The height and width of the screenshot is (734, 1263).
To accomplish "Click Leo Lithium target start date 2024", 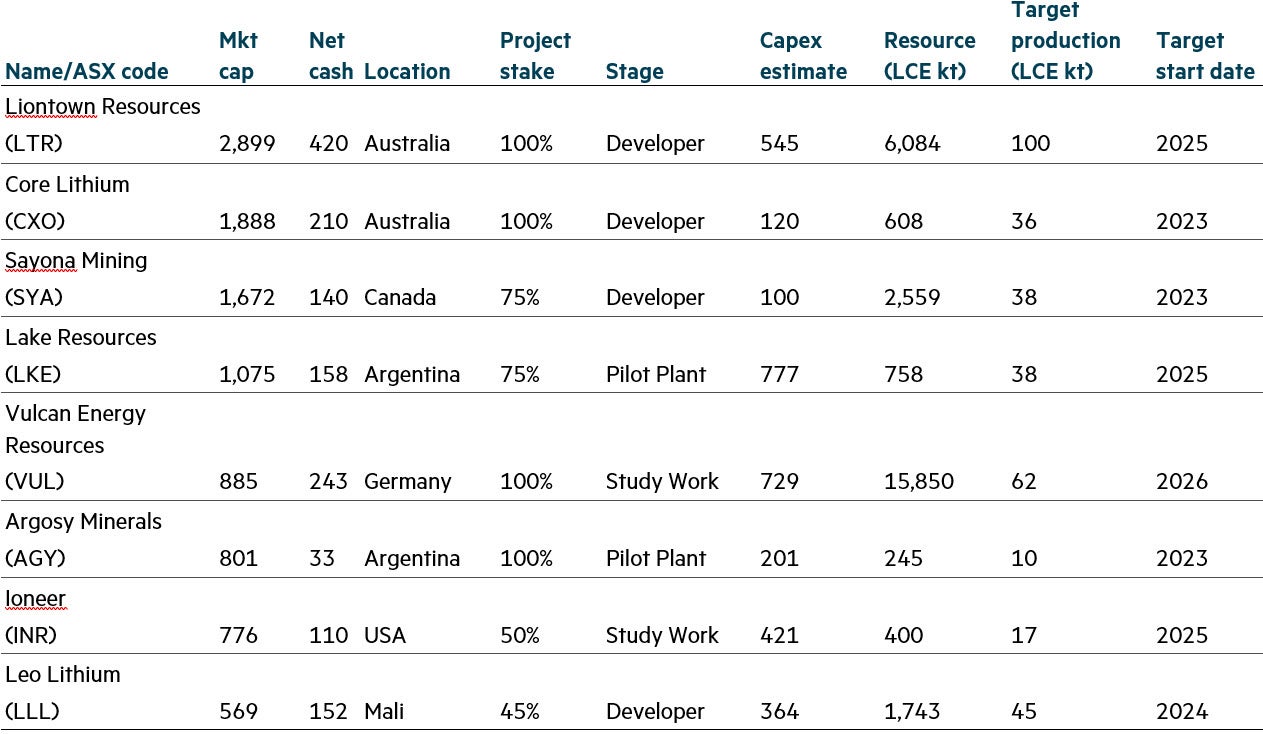I will click(x=1182, y=711).
